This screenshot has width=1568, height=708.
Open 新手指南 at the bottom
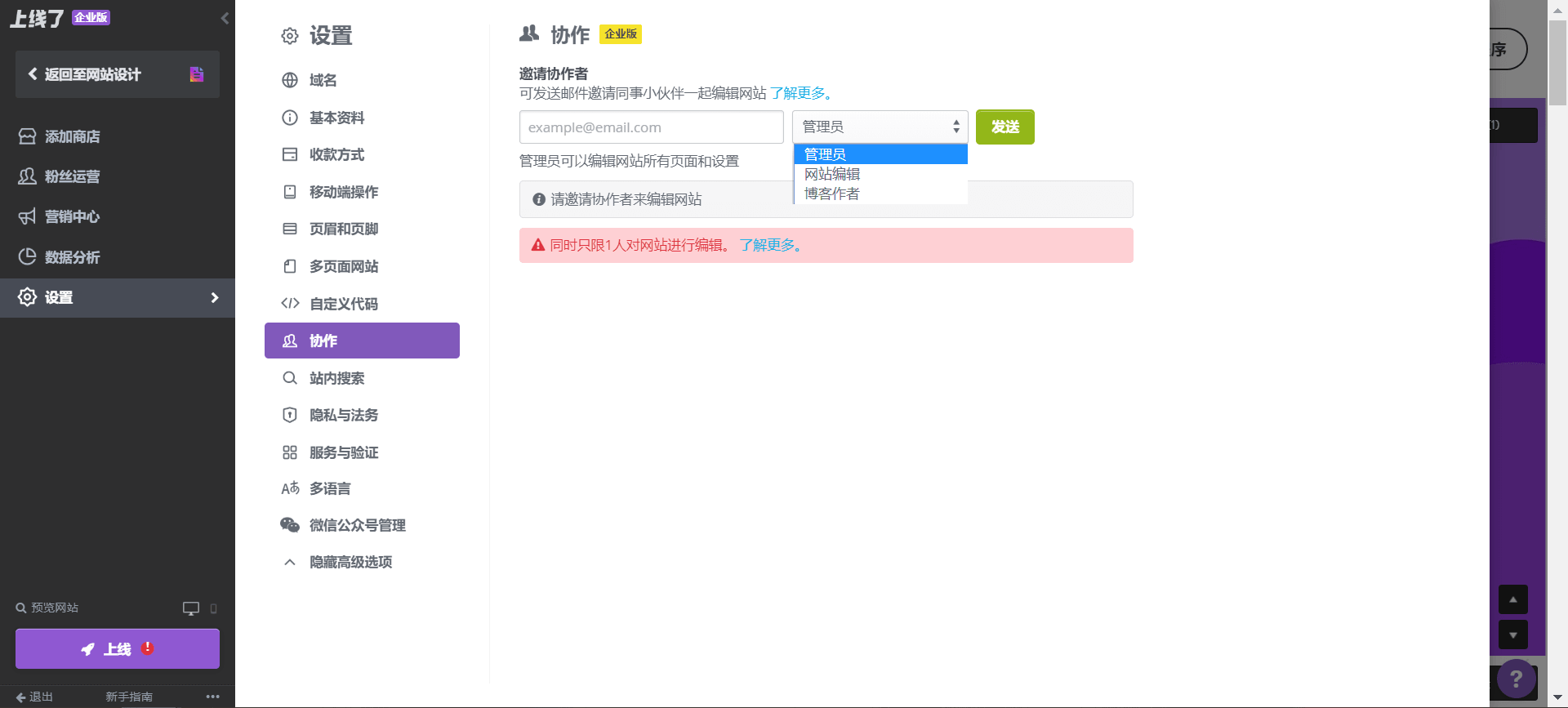(x=129, y=697)
